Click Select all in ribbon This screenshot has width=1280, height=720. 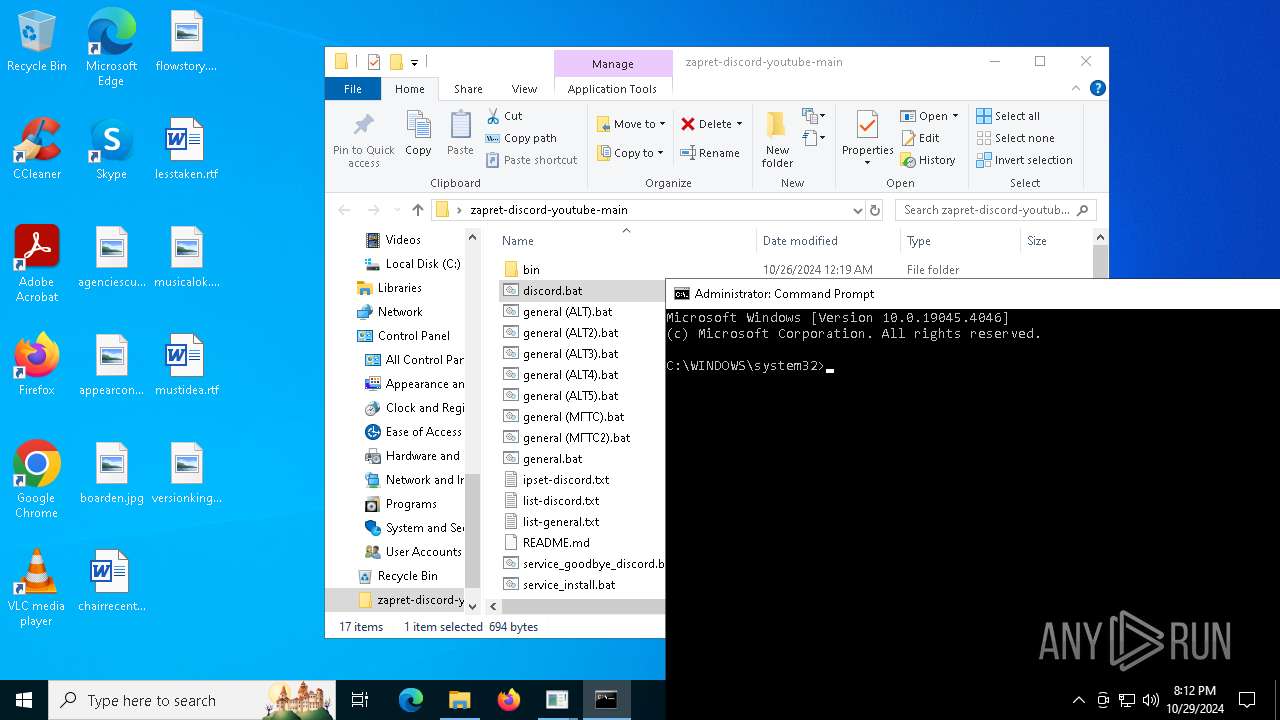tap(1008, 116)
